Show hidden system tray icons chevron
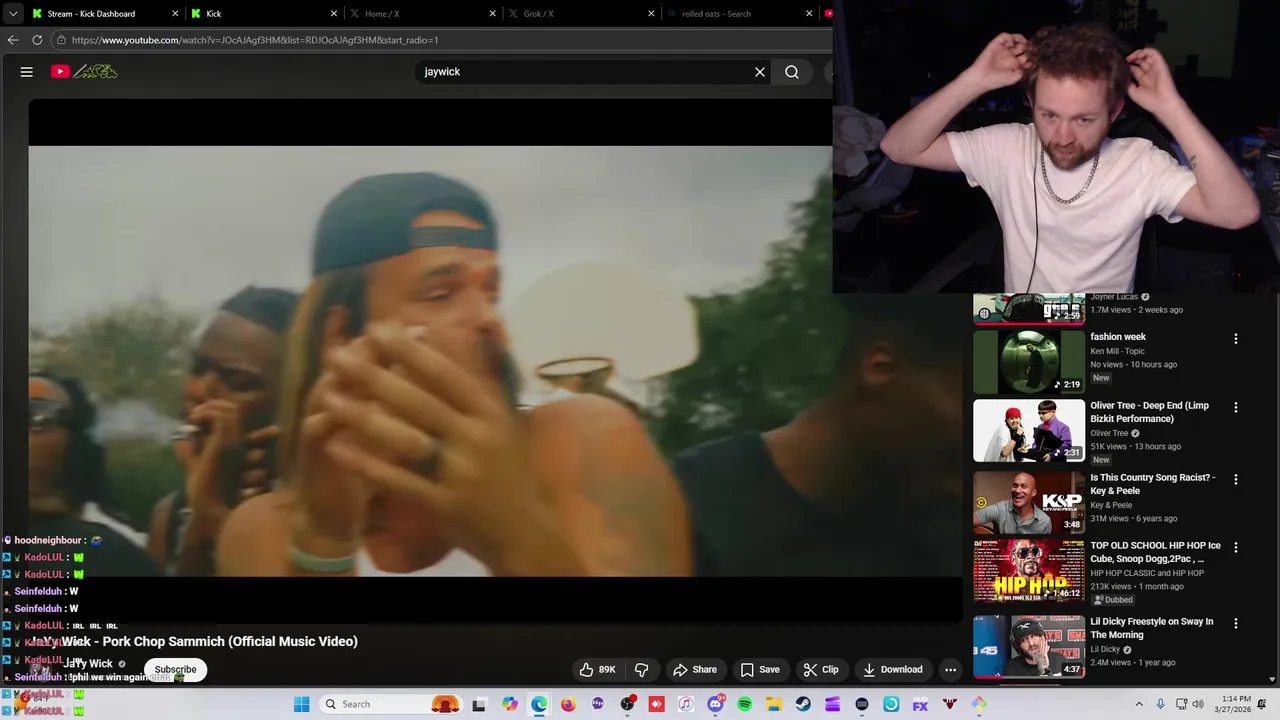1280x720 pixels. [x=1139, y=704]
